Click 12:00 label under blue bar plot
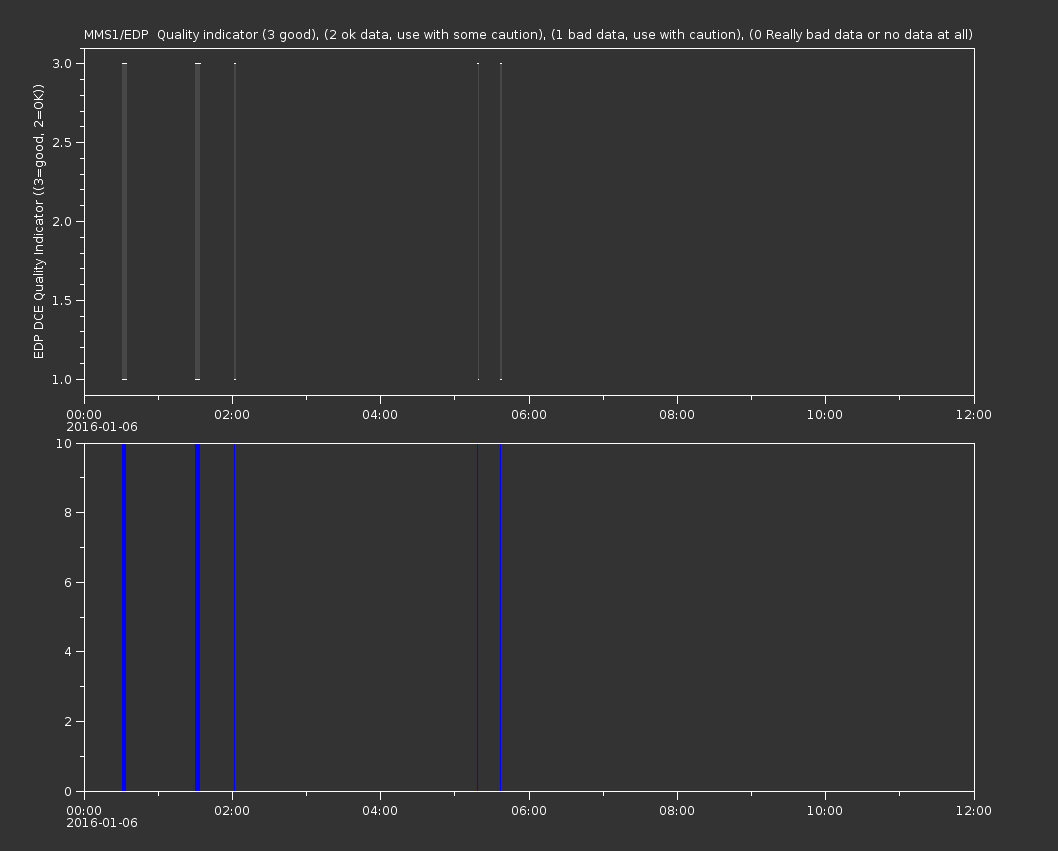This screenshot has width=1058, height=851. pyautogui.click(x=974, y=811)
